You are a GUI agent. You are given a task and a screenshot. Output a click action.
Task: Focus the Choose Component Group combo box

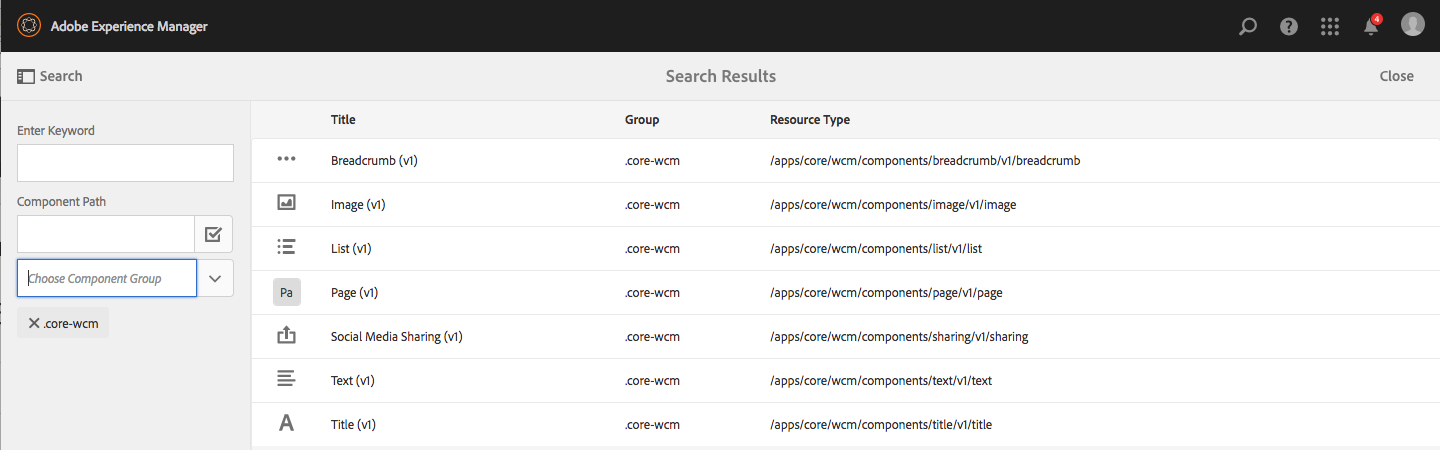(x=107, y=278)
